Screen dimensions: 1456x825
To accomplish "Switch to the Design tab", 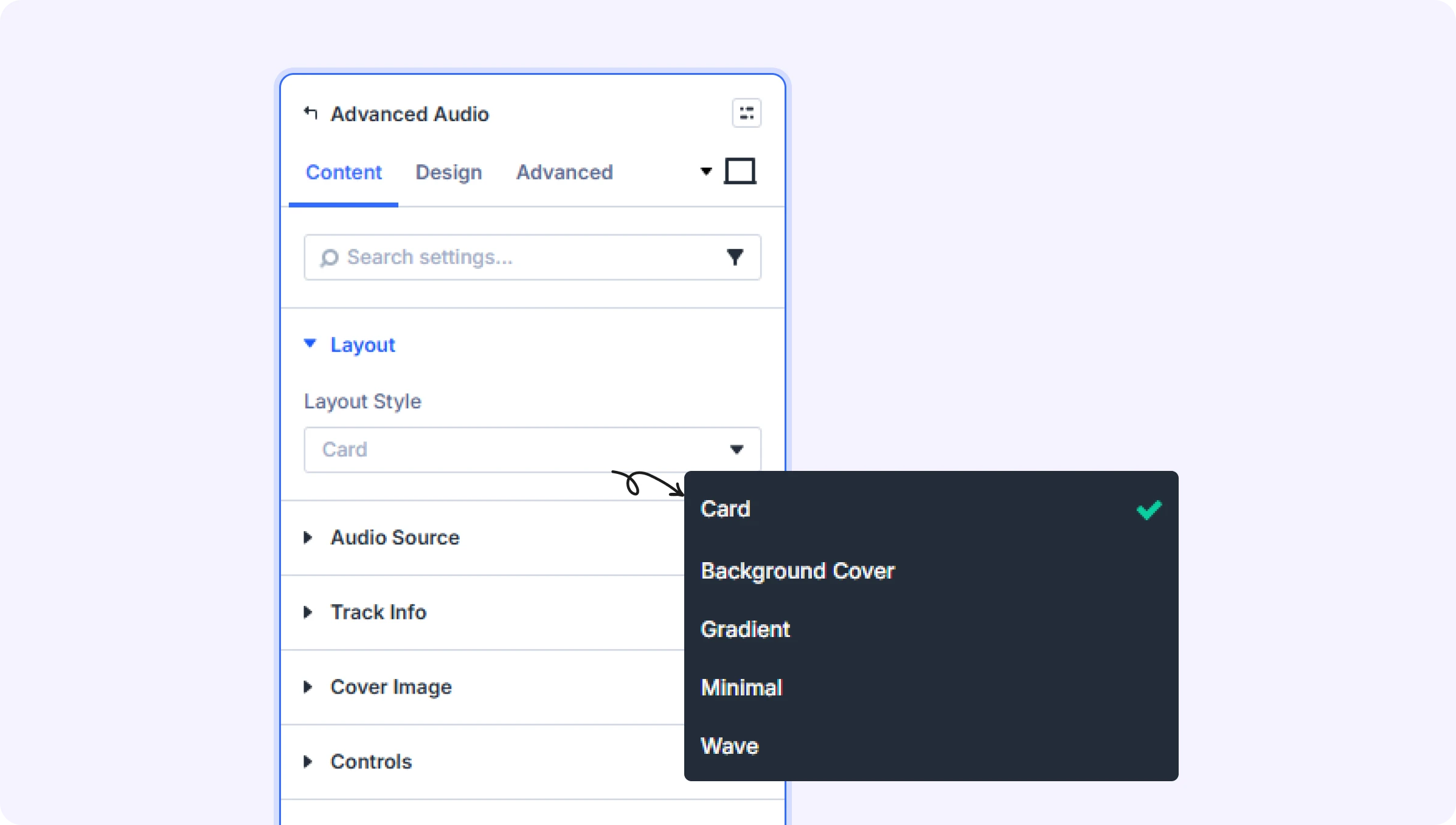I will 449,173.
